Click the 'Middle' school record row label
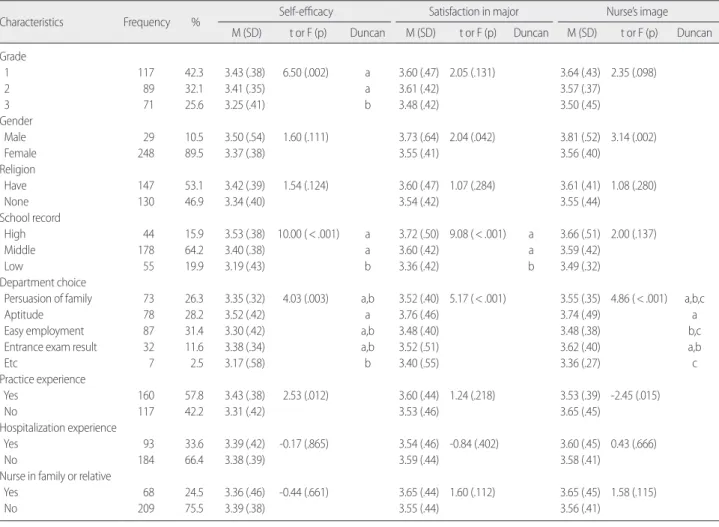This screenshot has height=527, width=719. [20, 250]
